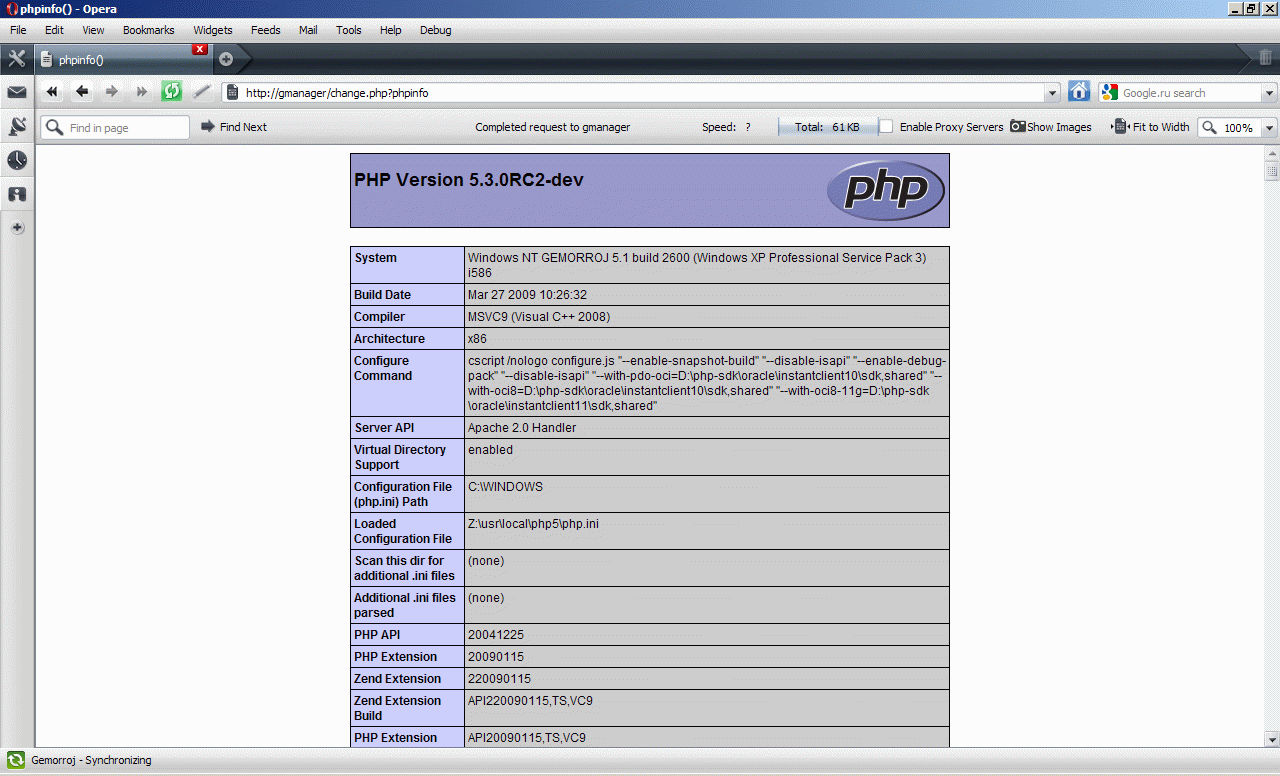The image size is (1280, 776).
Task: Toggle Fit to Width
Action: pos(1151,127)
